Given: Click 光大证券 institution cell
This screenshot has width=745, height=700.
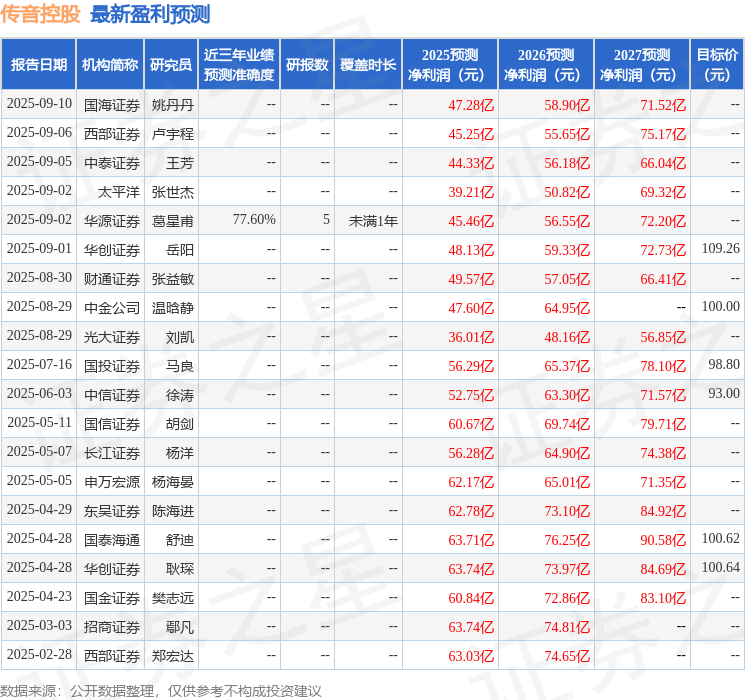Looking at the screenshot, I should click(112, 337).
